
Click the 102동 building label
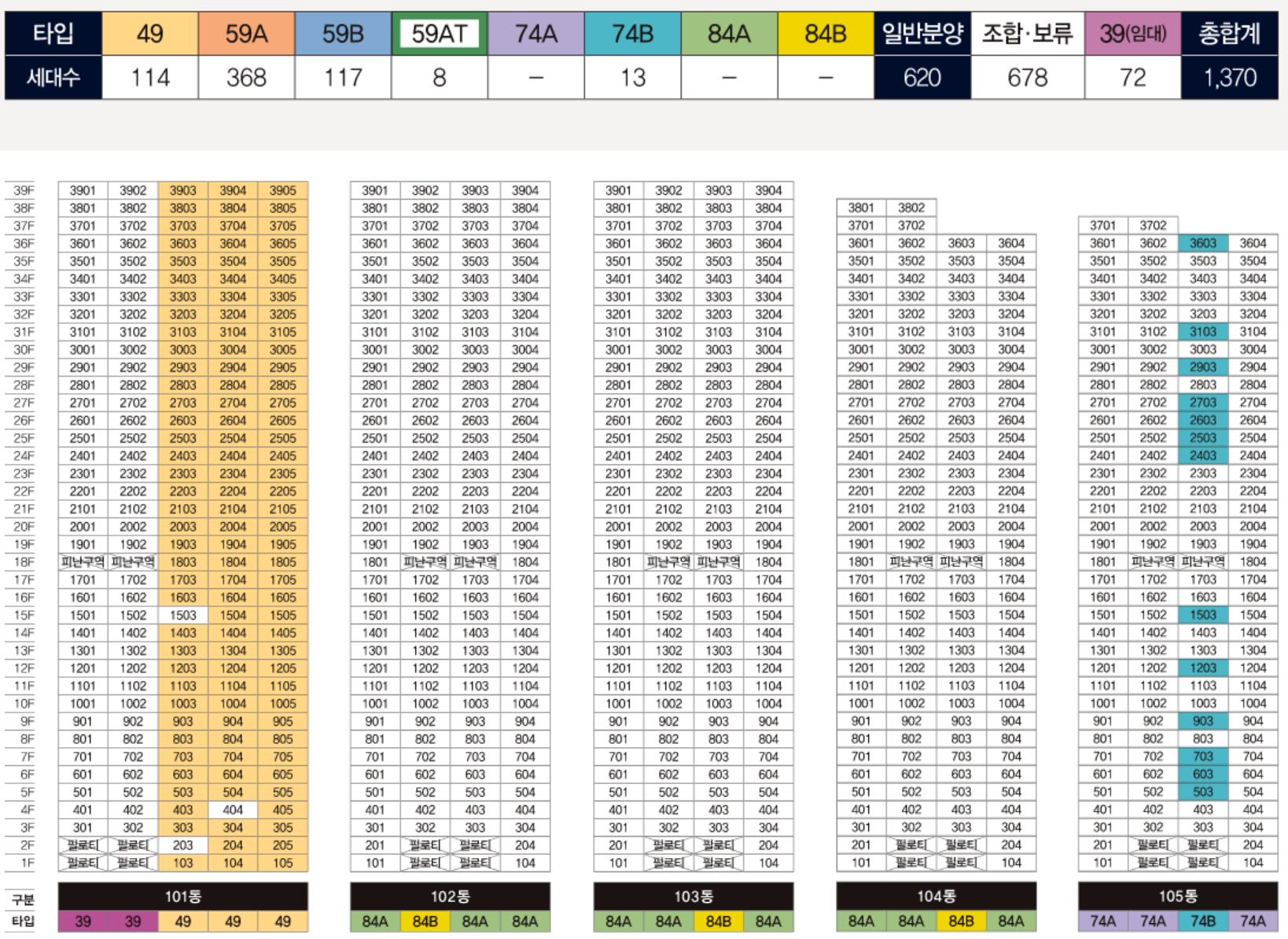click(450, 897)
